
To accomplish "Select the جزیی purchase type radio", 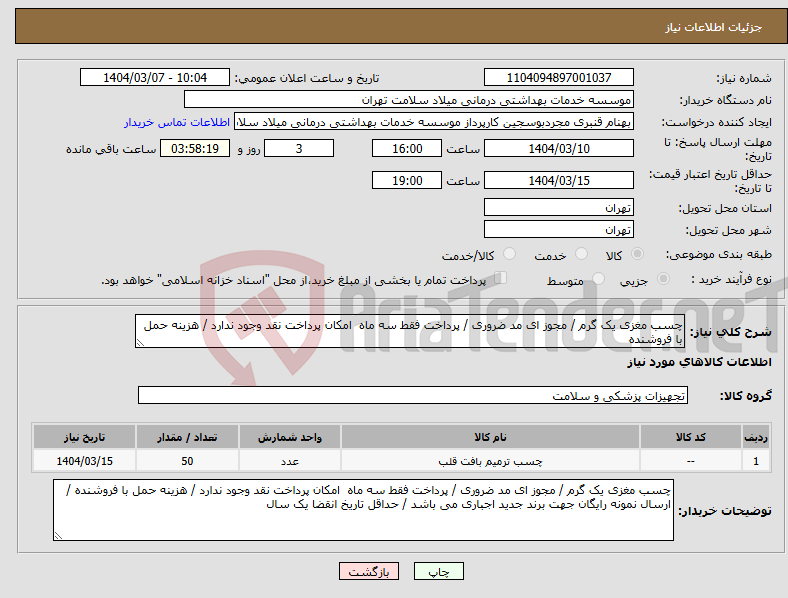I will click(663, 278).
